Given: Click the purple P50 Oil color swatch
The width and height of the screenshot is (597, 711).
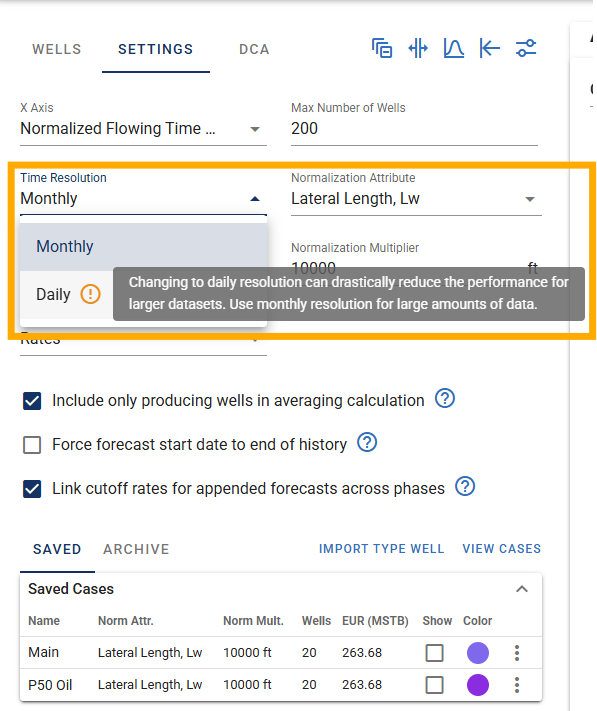Looking at the screenshot, I should pyautogui.click(x=478, y=685).
